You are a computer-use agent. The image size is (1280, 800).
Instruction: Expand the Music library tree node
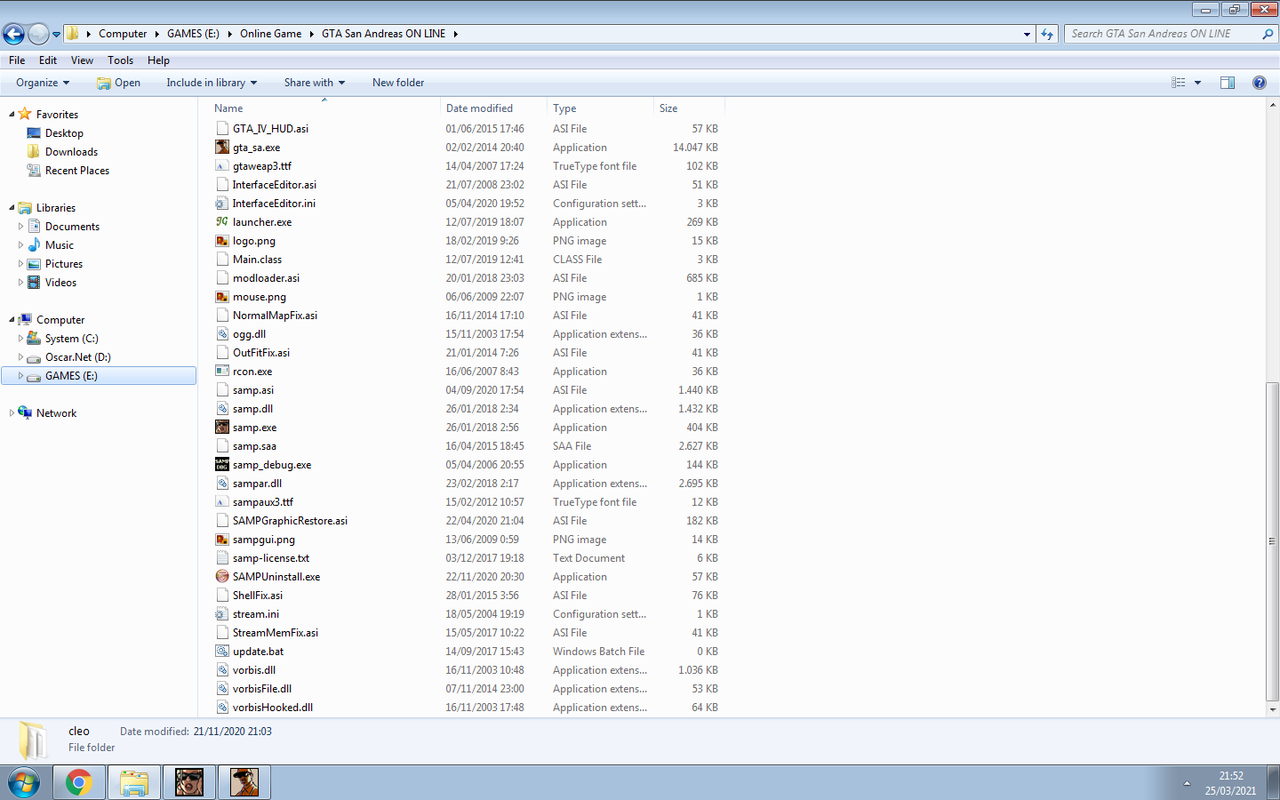pos(20,245)
